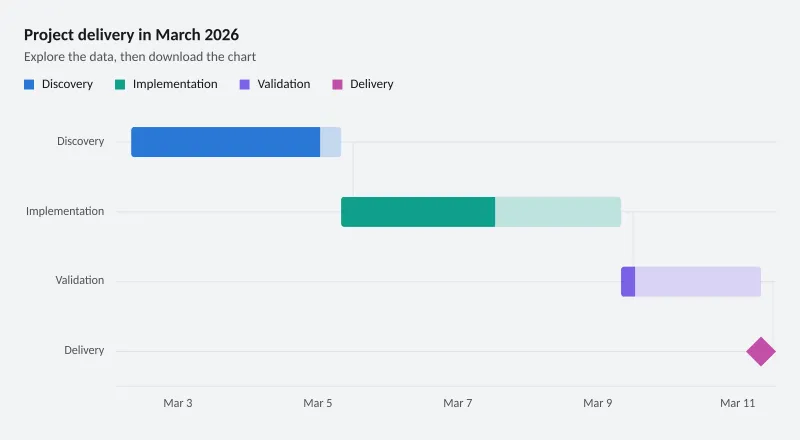Toggle the Delivery legend item
Image resolution: width=800 pixels, height=440 pixels.
363,84
